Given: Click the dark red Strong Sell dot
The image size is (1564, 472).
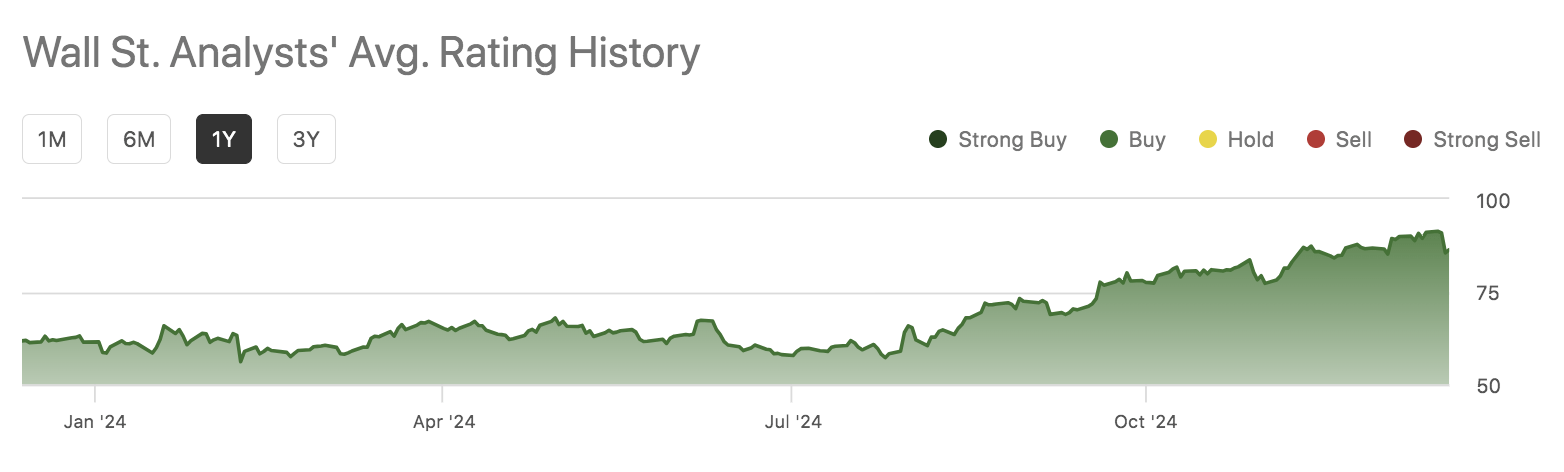Looking at the screenshot, I should (1412, 140).
